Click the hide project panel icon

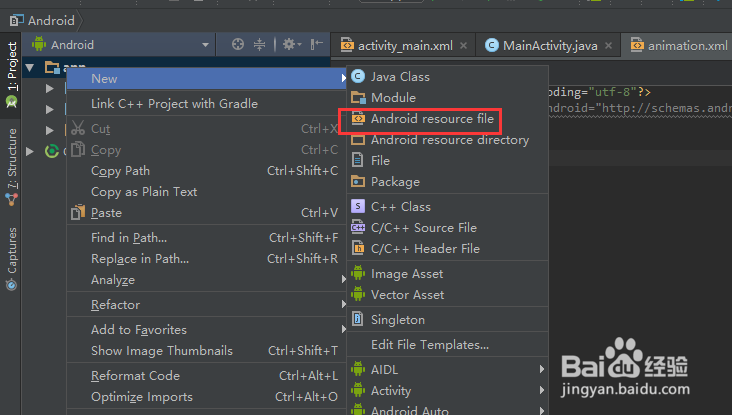pos(317,44)
